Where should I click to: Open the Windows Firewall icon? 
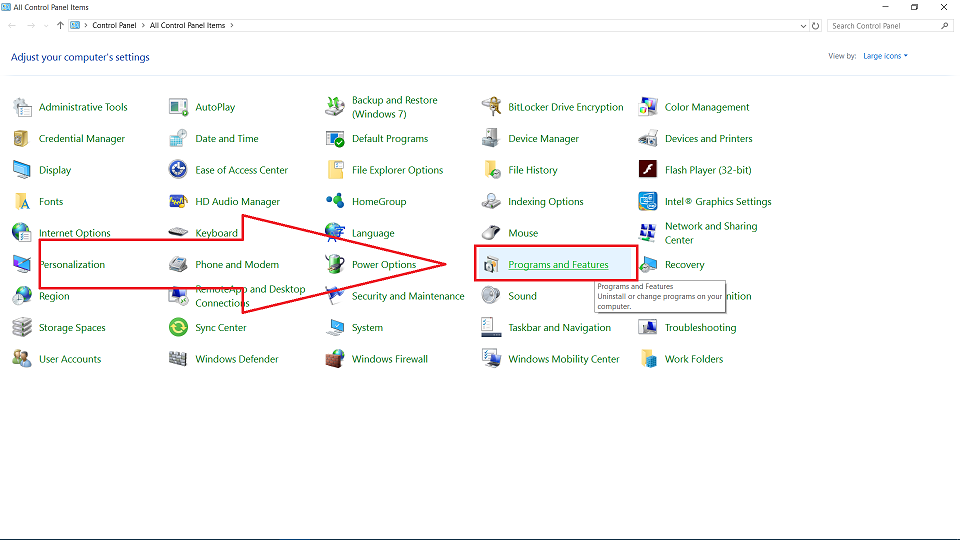pos(335,359)
